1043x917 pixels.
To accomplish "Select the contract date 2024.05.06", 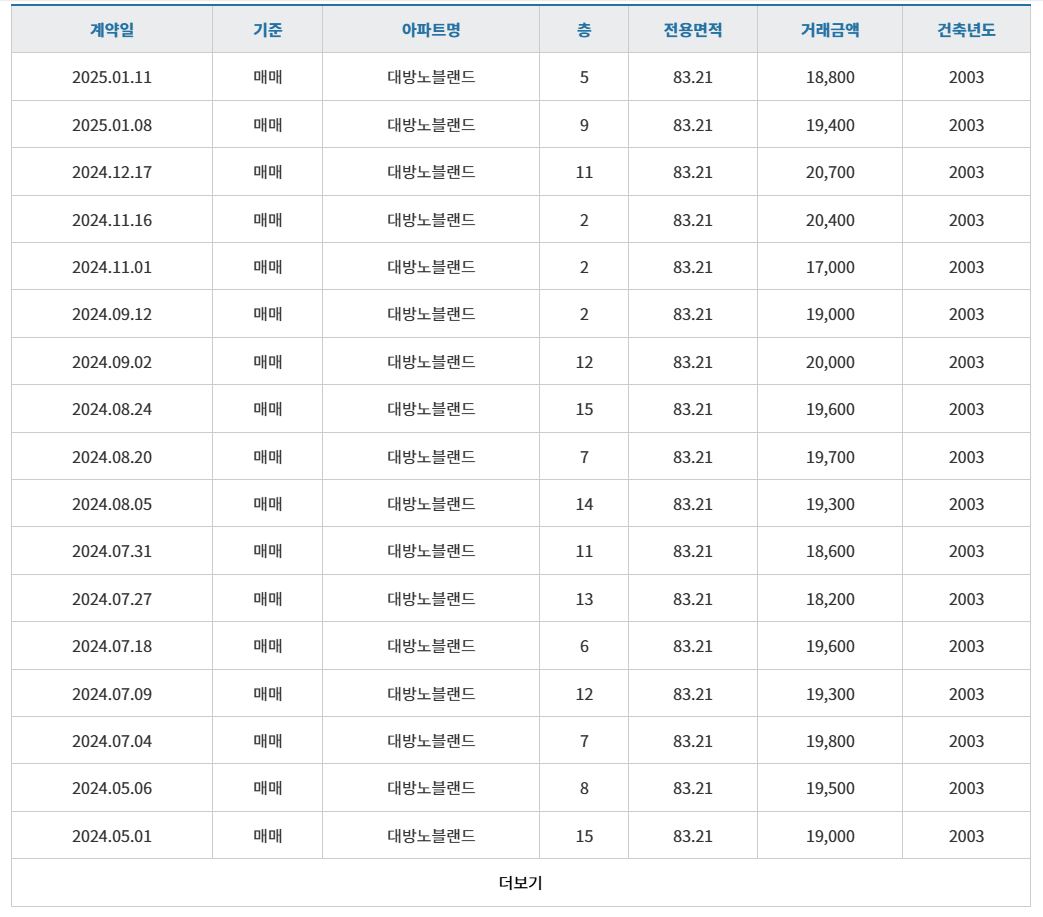I will (112, 789).
